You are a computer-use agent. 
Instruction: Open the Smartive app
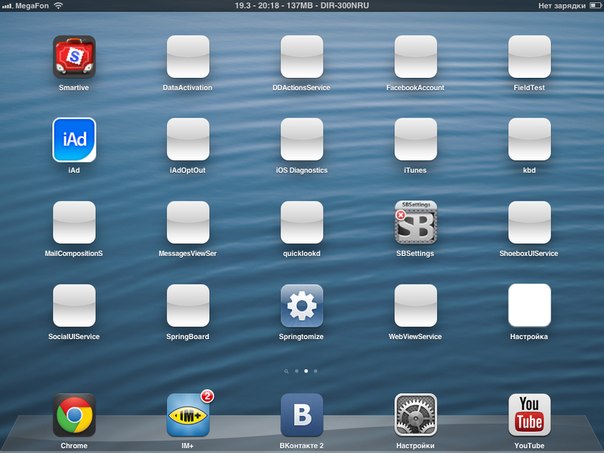point(74,57)
